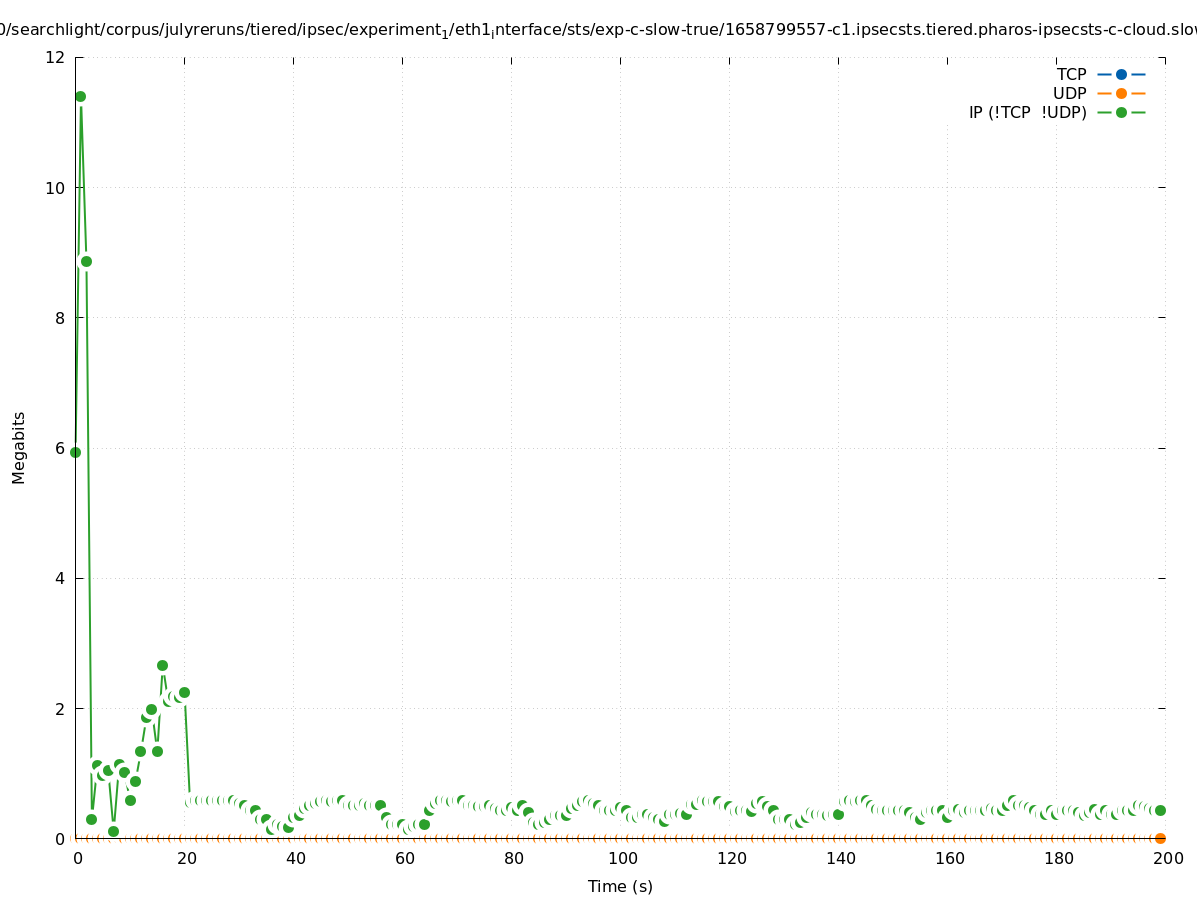This screenshot has width=1197, height=900.
Task: Click the last green point near 199 seconds
Action: click(x=1160, y=810)
